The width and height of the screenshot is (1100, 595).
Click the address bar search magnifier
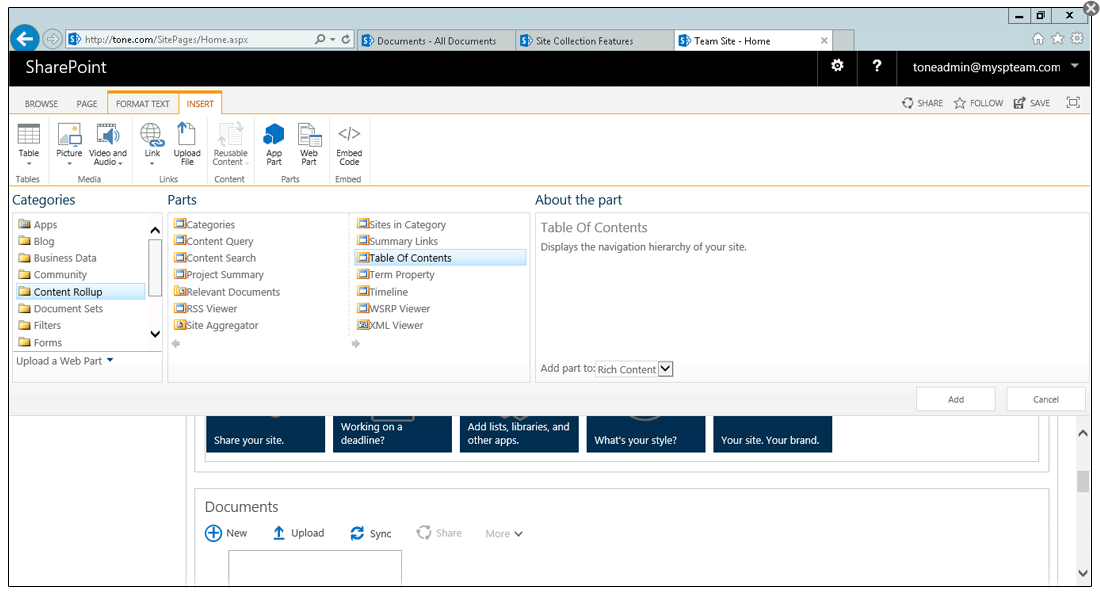pyautogui.click(x=320, y=39)
